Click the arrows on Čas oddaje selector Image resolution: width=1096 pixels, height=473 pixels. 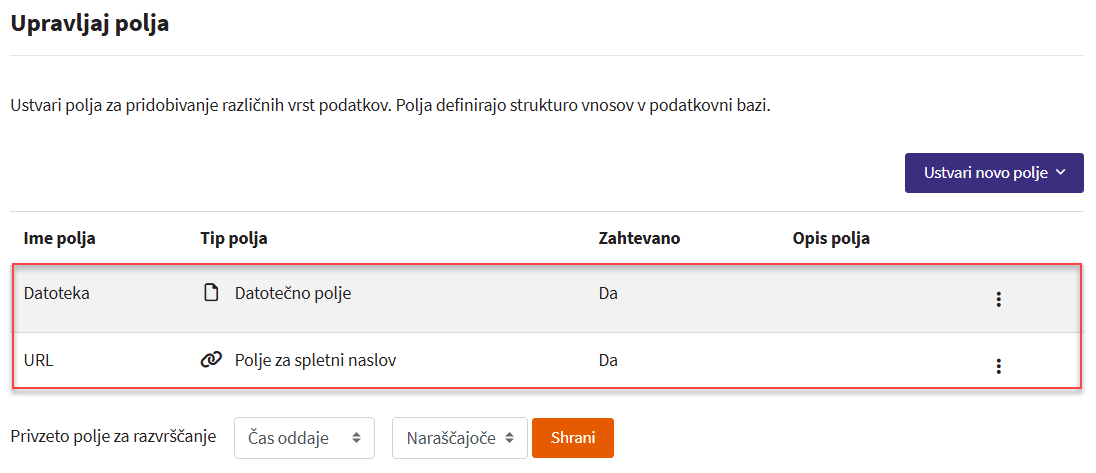coord(354,438)
